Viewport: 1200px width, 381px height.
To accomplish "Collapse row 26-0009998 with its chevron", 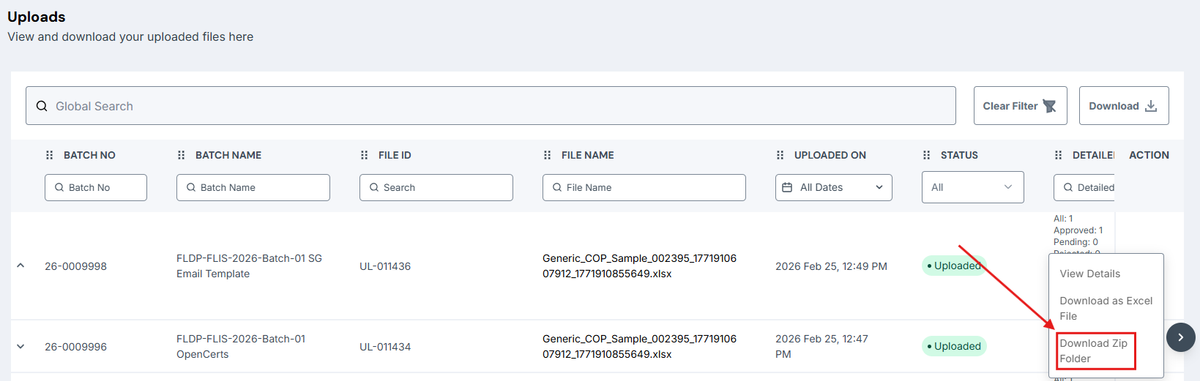I will point(20,266).
